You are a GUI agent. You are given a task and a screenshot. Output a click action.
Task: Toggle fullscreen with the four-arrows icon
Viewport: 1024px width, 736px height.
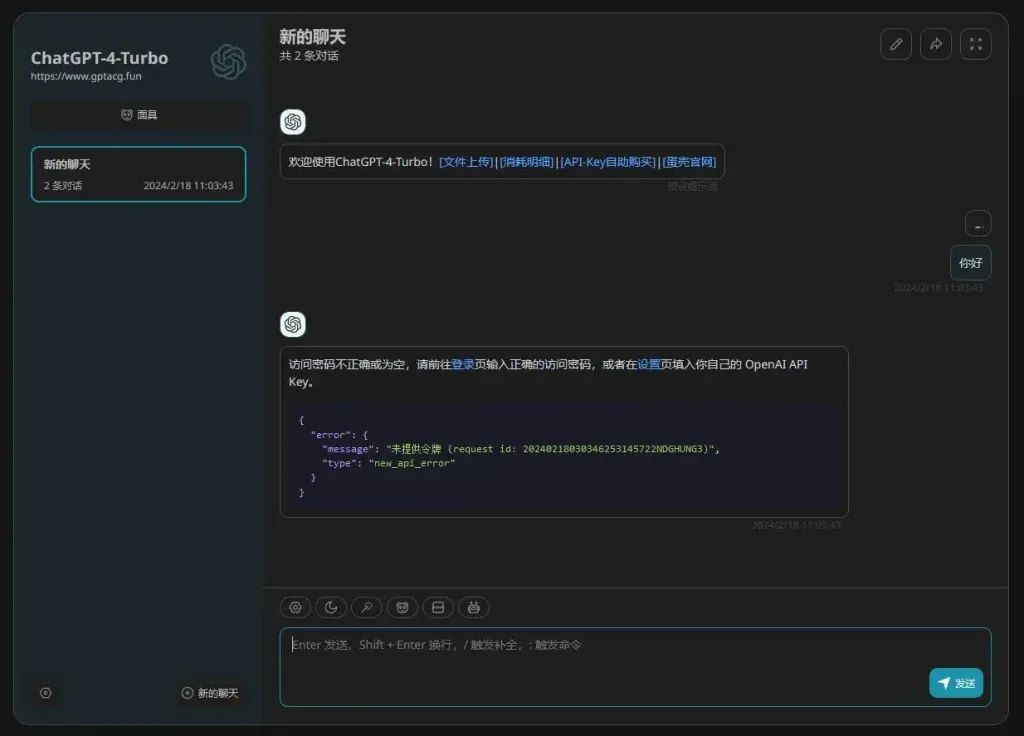pyautogui.click(x=975, y=44)
